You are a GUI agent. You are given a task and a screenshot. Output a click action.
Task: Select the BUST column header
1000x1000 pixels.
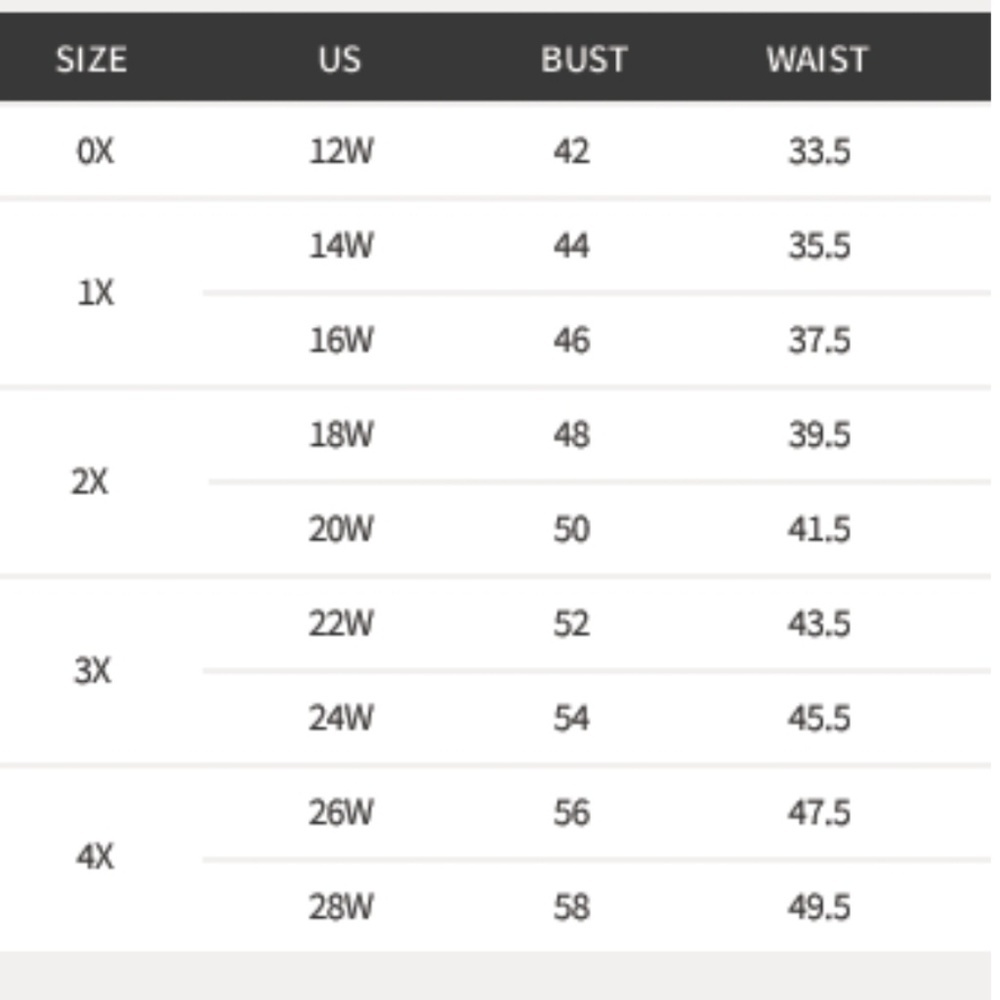tap(583, 60)
